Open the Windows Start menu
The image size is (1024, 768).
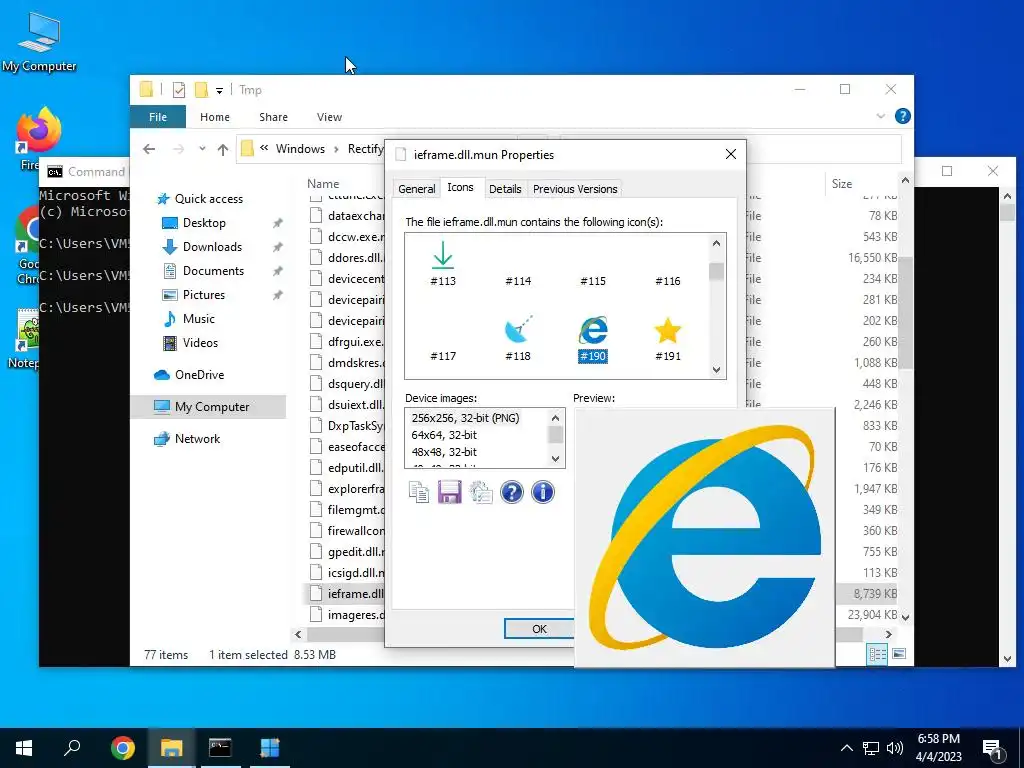click(24, 748)
